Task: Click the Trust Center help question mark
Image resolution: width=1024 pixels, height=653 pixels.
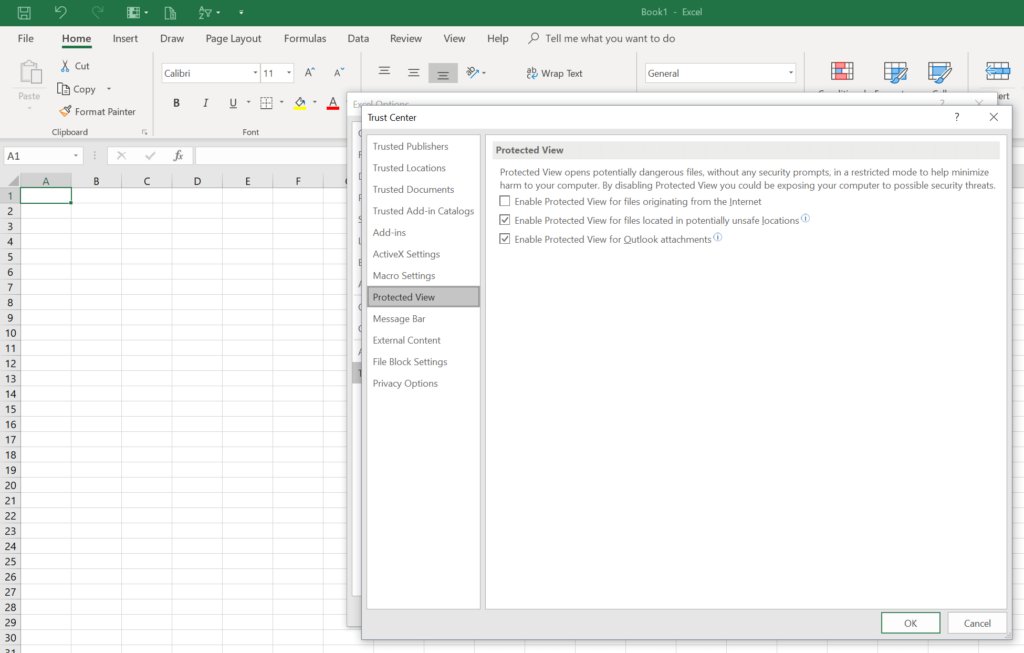Action: pos(957,117)
